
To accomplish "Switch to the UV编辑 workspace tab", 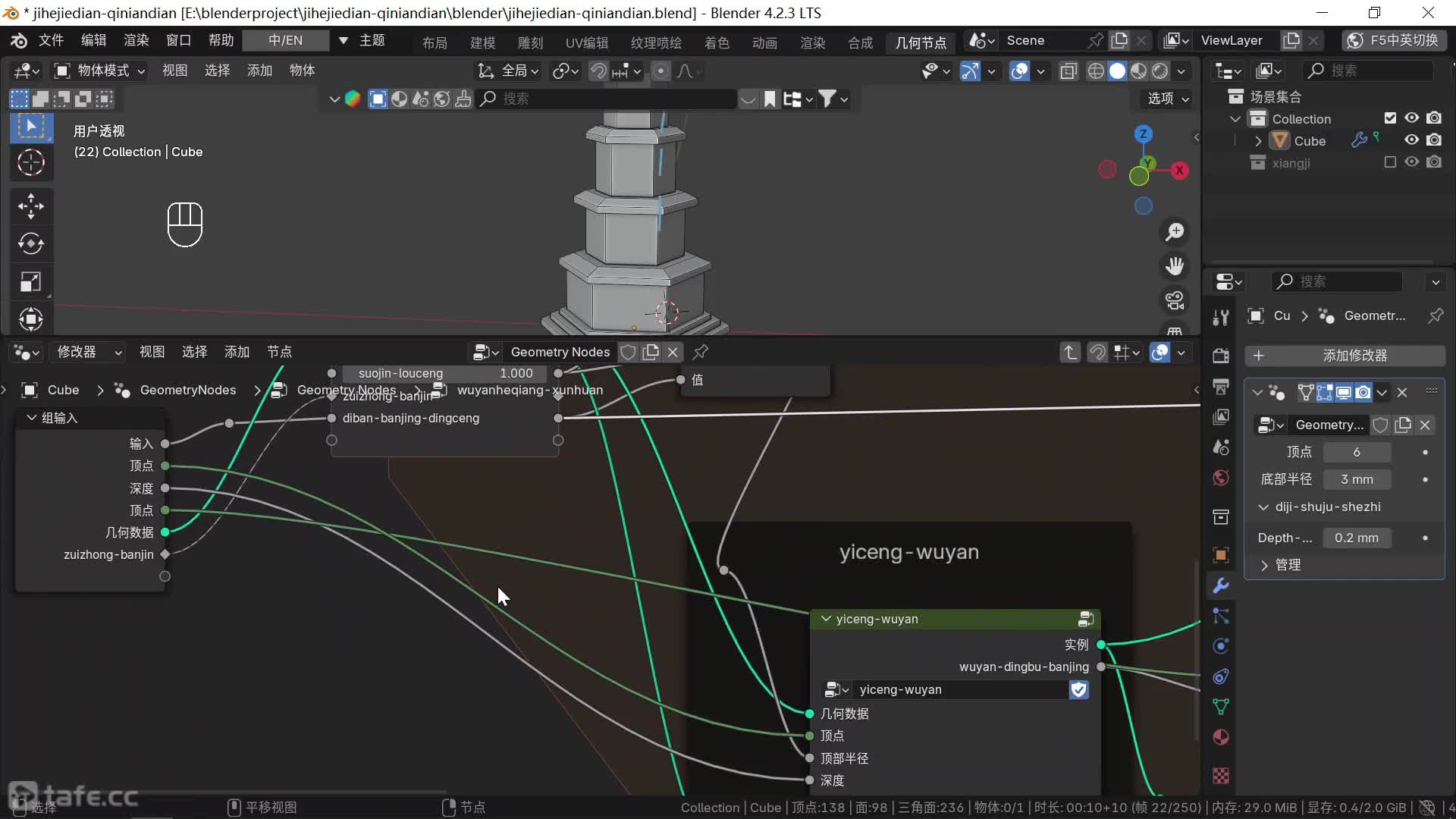I will tap(586, 42).
